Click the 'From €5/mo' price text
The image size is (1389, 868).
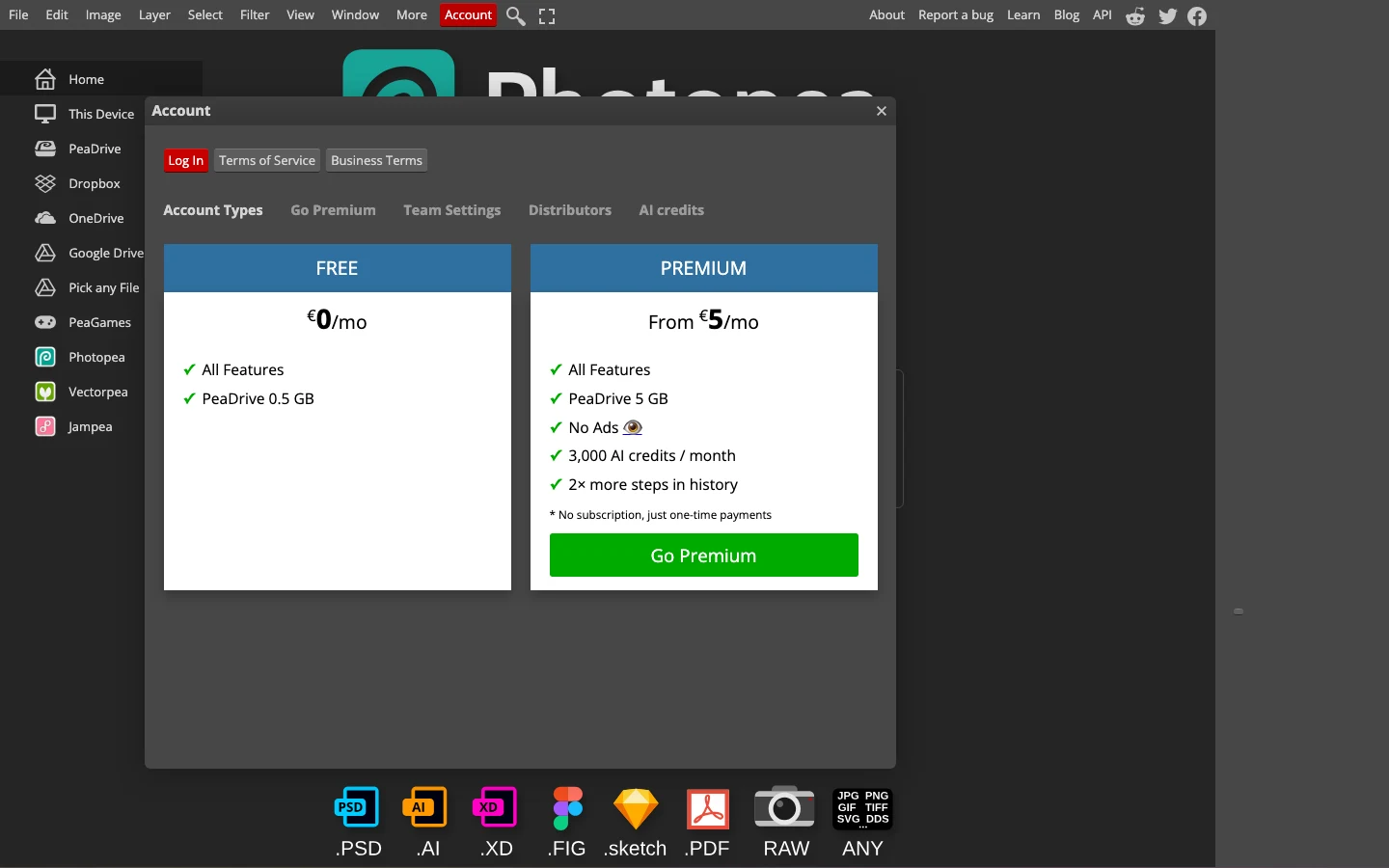click(704, 320)
